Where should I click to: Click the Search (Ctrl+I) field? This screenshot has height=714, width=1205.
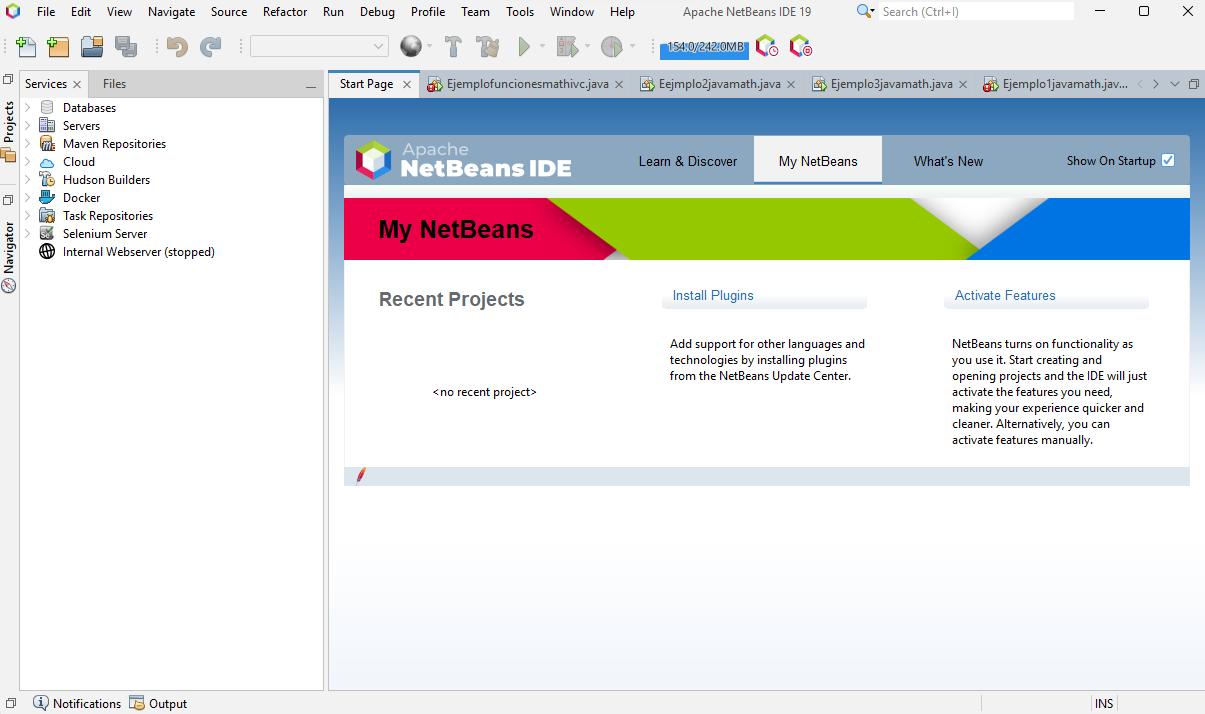pos(975,12)
